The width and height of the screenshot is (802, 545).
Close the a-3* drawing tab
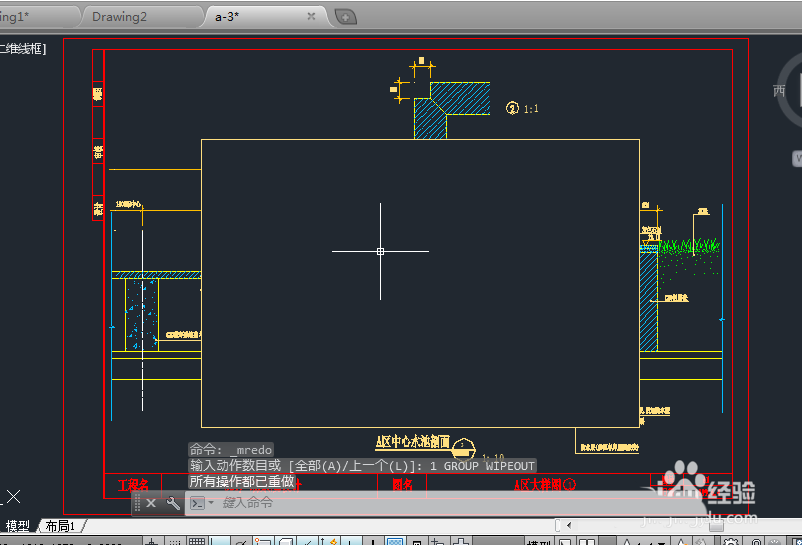click(311, 16)
